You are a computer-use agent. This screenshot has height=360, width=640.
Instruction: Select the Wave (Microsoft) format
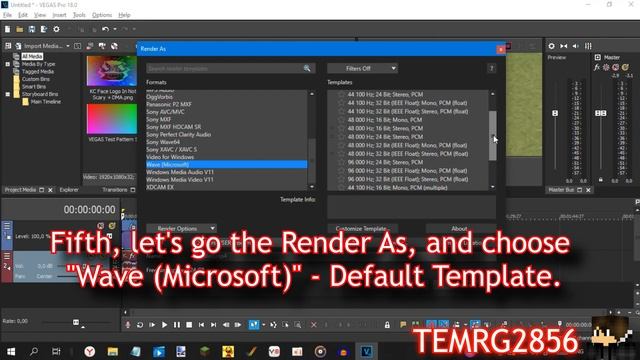(227, 164)
